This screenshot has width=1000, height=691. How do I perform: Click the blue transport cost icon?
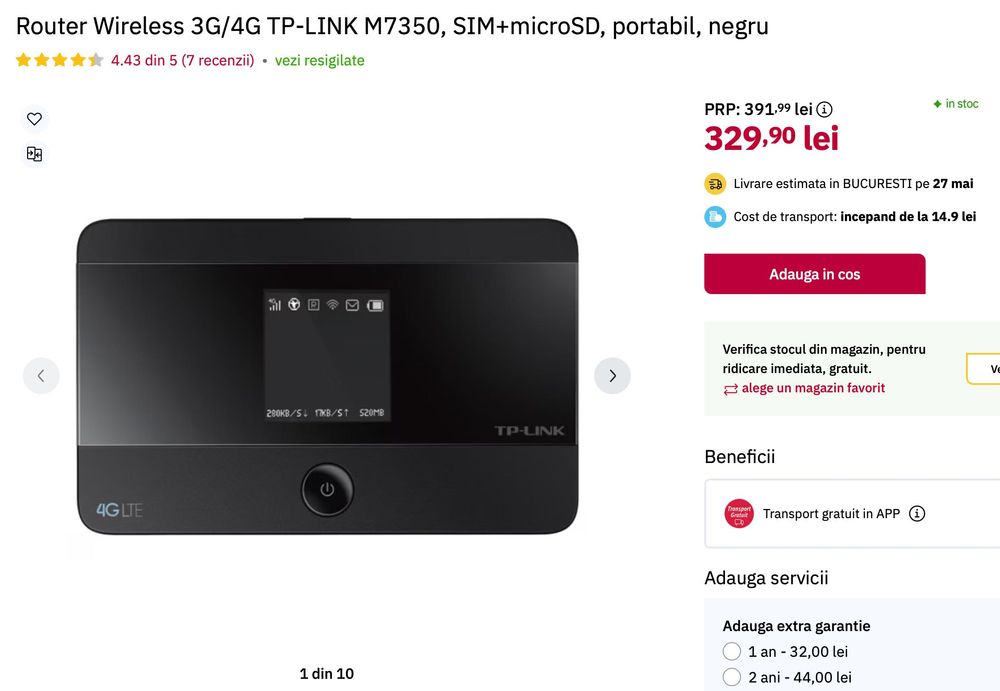pyautogui.click(x=715, y=217)
